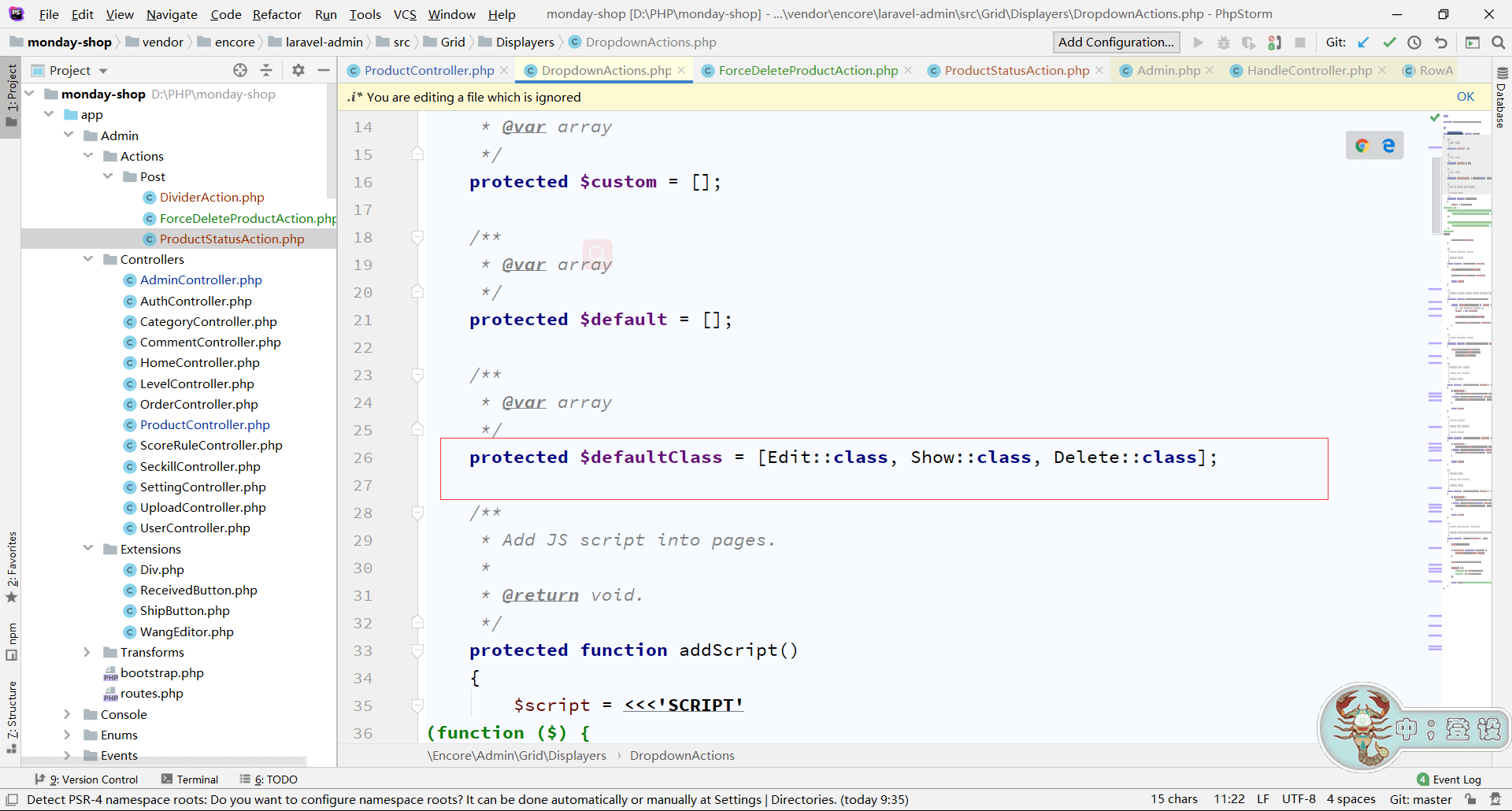
Task: Click the Debug bug icon in toolbar
Action: pos(1223,43)
